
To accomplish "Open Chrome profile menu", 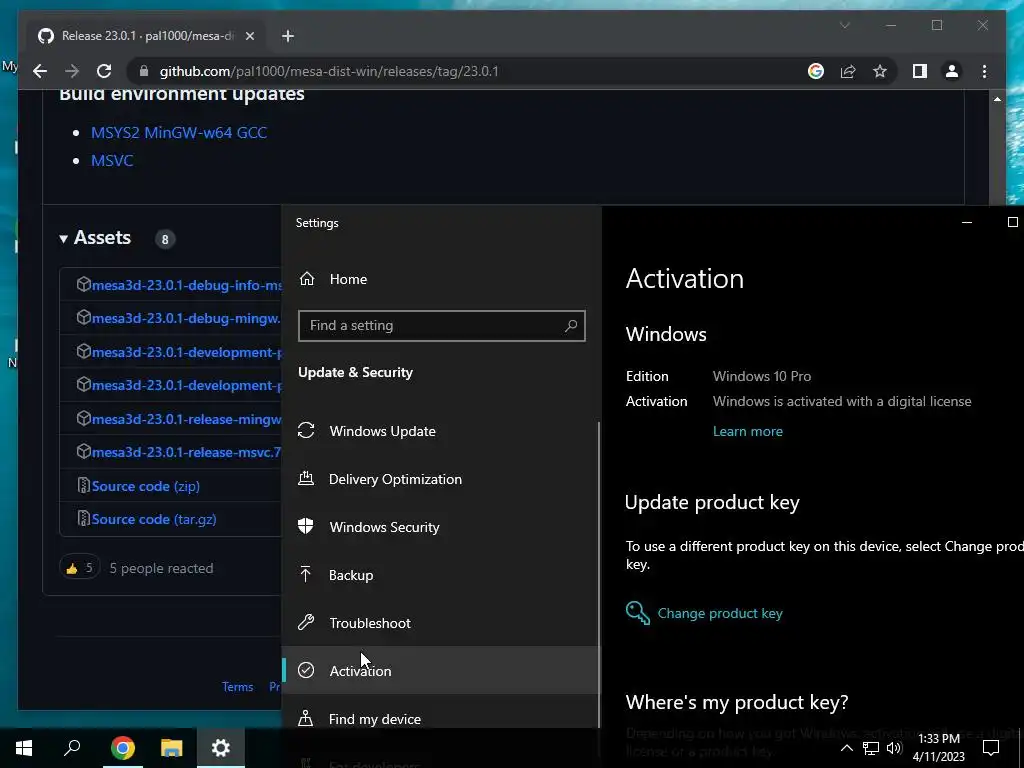I will 952,71.
